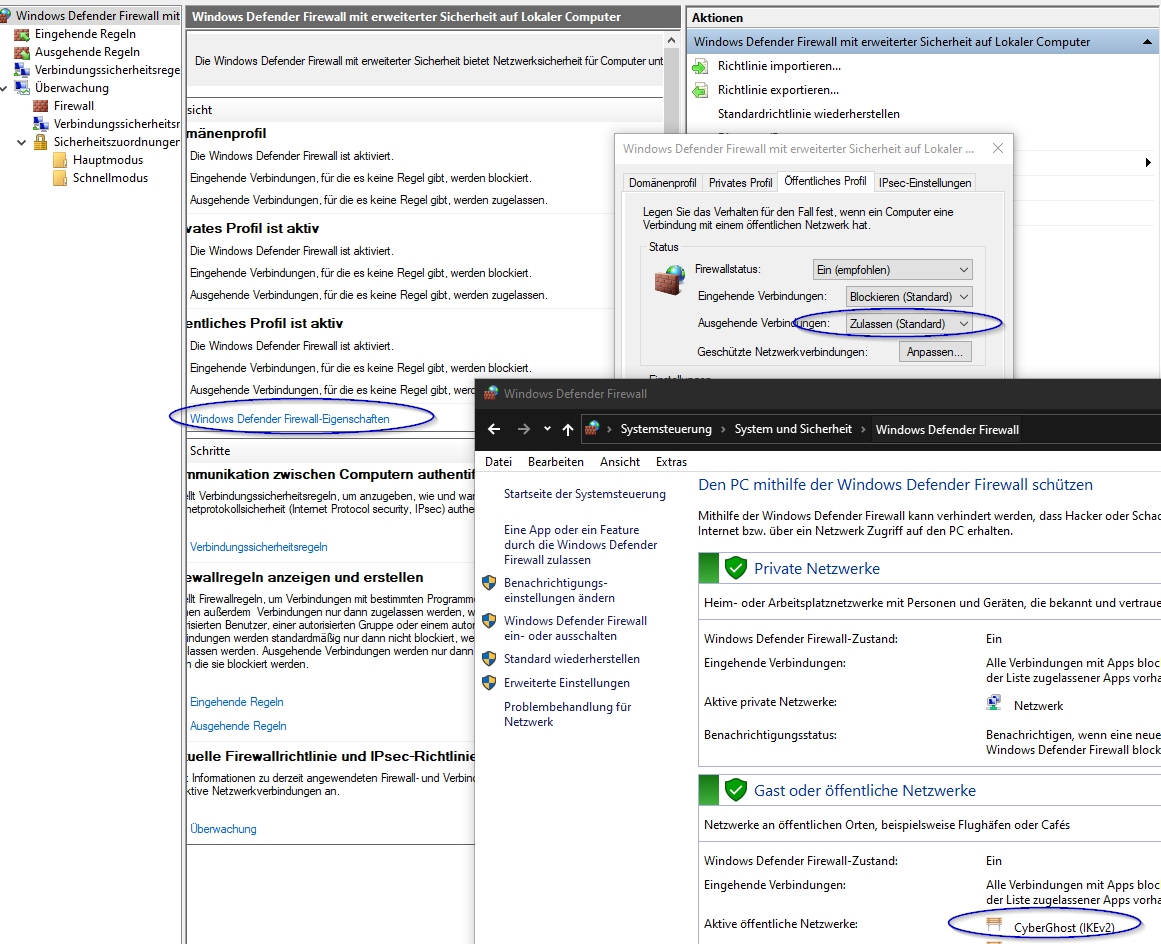Open the Firewallstatus dropdown
This screenshot has height=944, width=1161.
click(x=892, y=270)
